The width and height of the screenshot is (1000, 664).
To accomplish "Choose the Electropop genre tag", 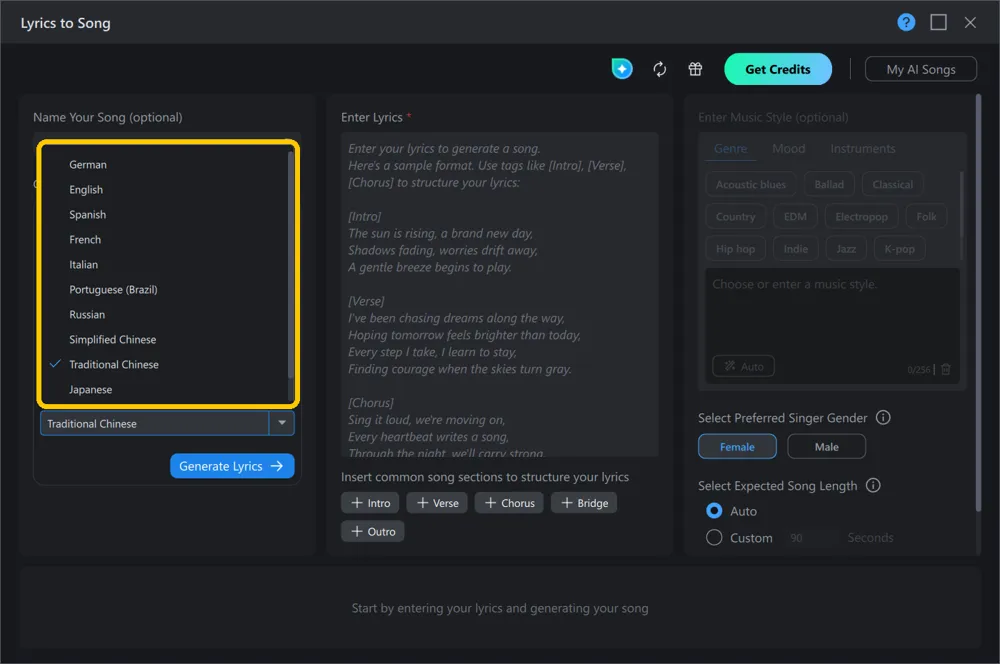I will point(861,217).
